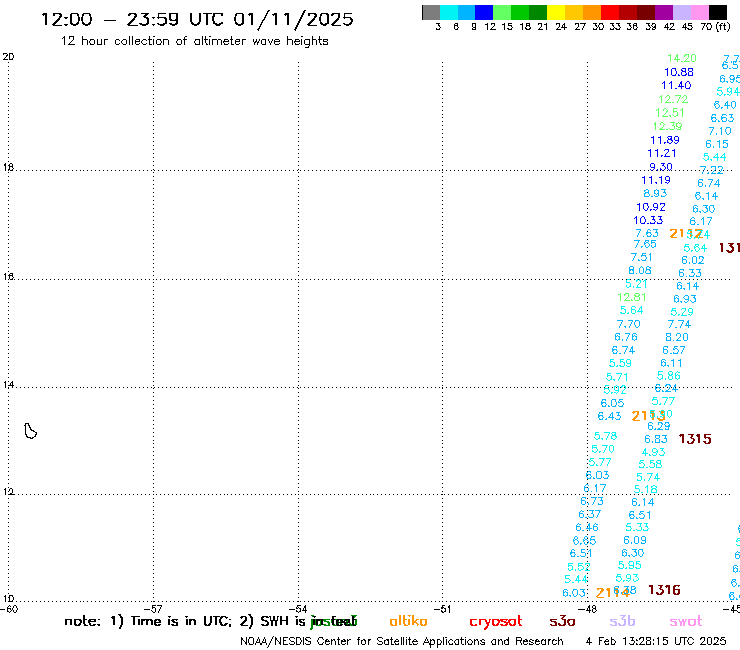Pick the bright red swatch in the color bar

tap(610, 12)
